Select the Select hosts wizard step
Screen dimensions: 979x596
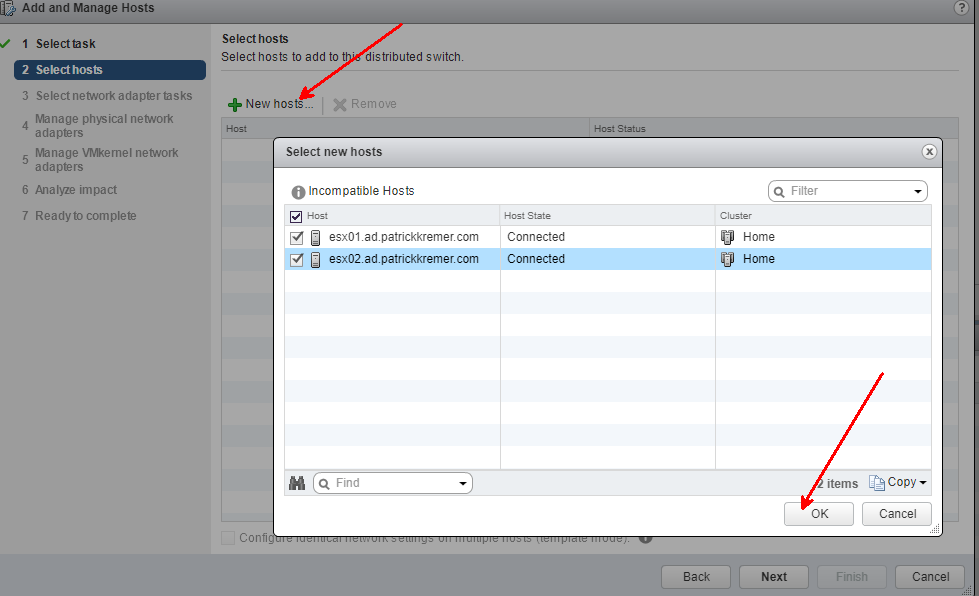[69, 70]
